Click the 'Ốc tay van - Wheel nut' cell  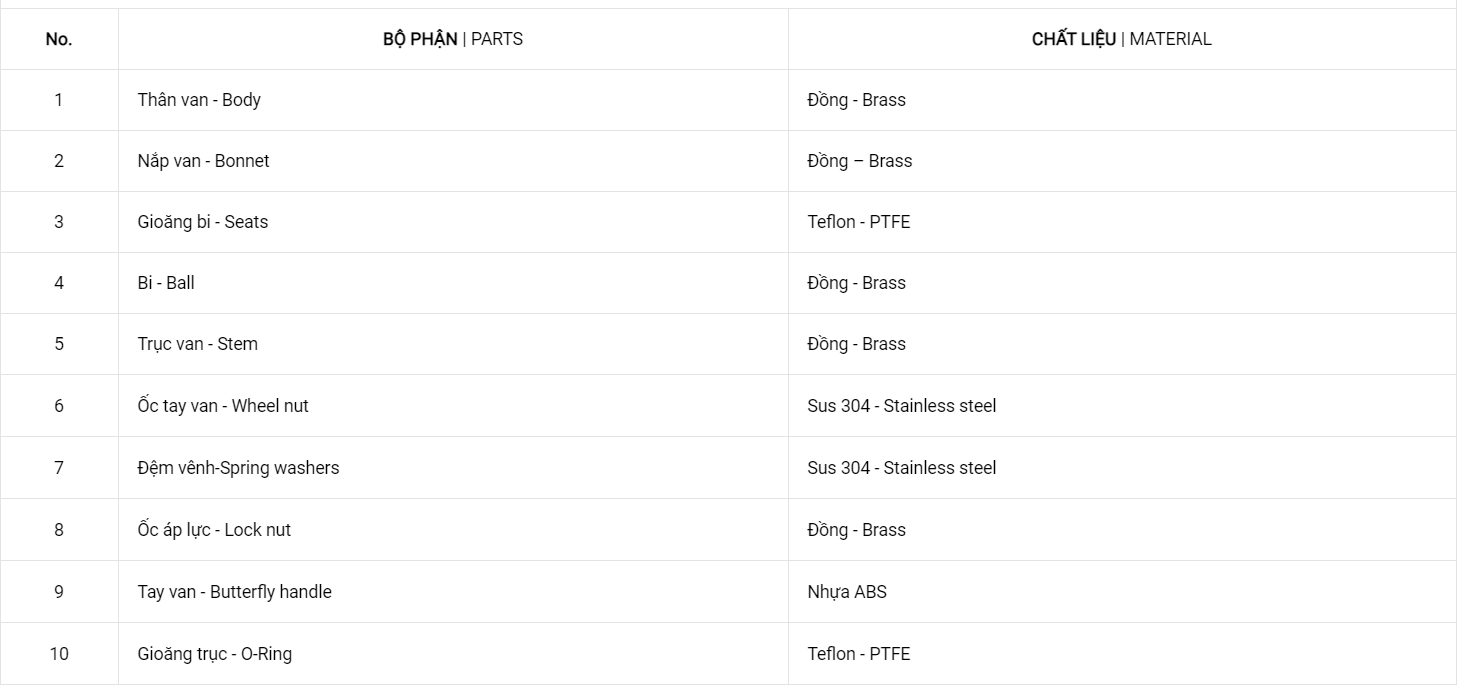(453, 406)
